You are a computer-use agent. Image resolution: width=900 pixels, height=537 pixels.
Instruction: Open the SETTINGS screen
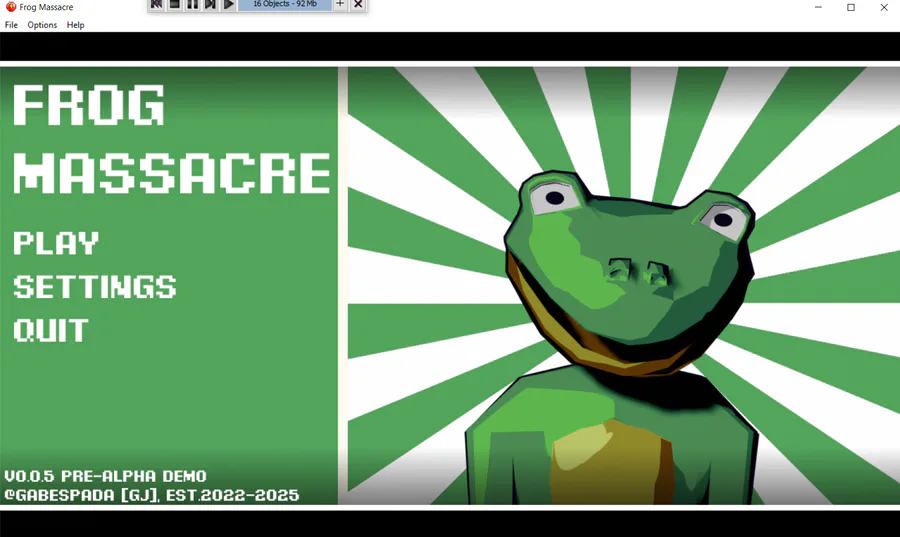(x=95, y=287)
